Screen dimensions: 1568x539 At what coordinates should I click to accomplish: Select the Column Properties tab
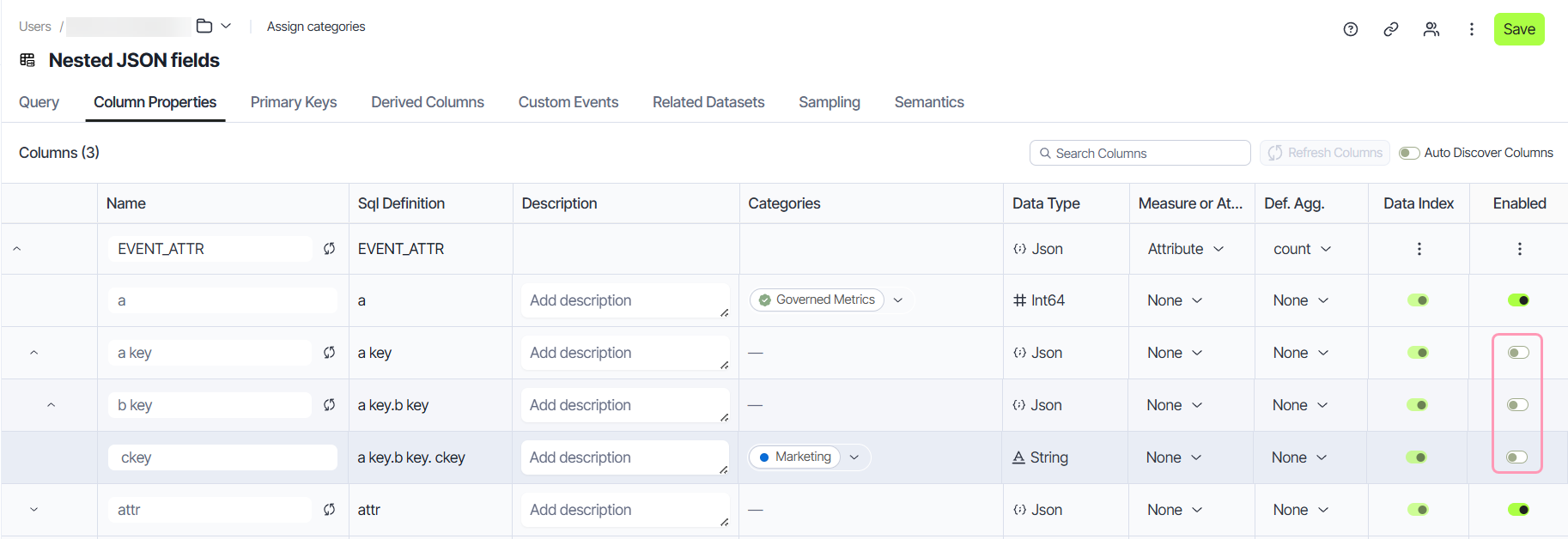(155, 102)
